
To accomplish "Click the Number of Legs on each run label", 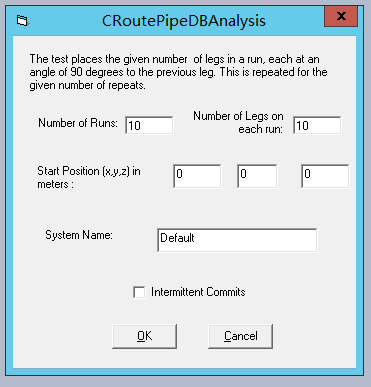I will coord(238,122).
